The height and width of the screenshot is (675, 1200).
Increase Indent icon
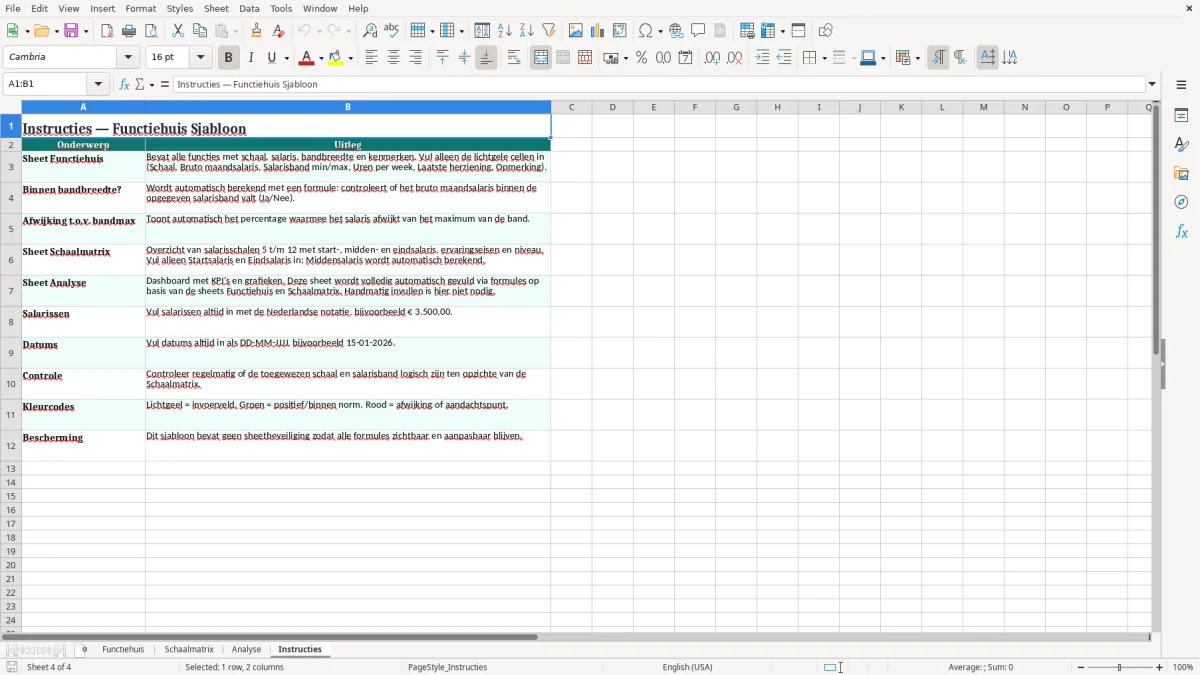tap(762, 58)
